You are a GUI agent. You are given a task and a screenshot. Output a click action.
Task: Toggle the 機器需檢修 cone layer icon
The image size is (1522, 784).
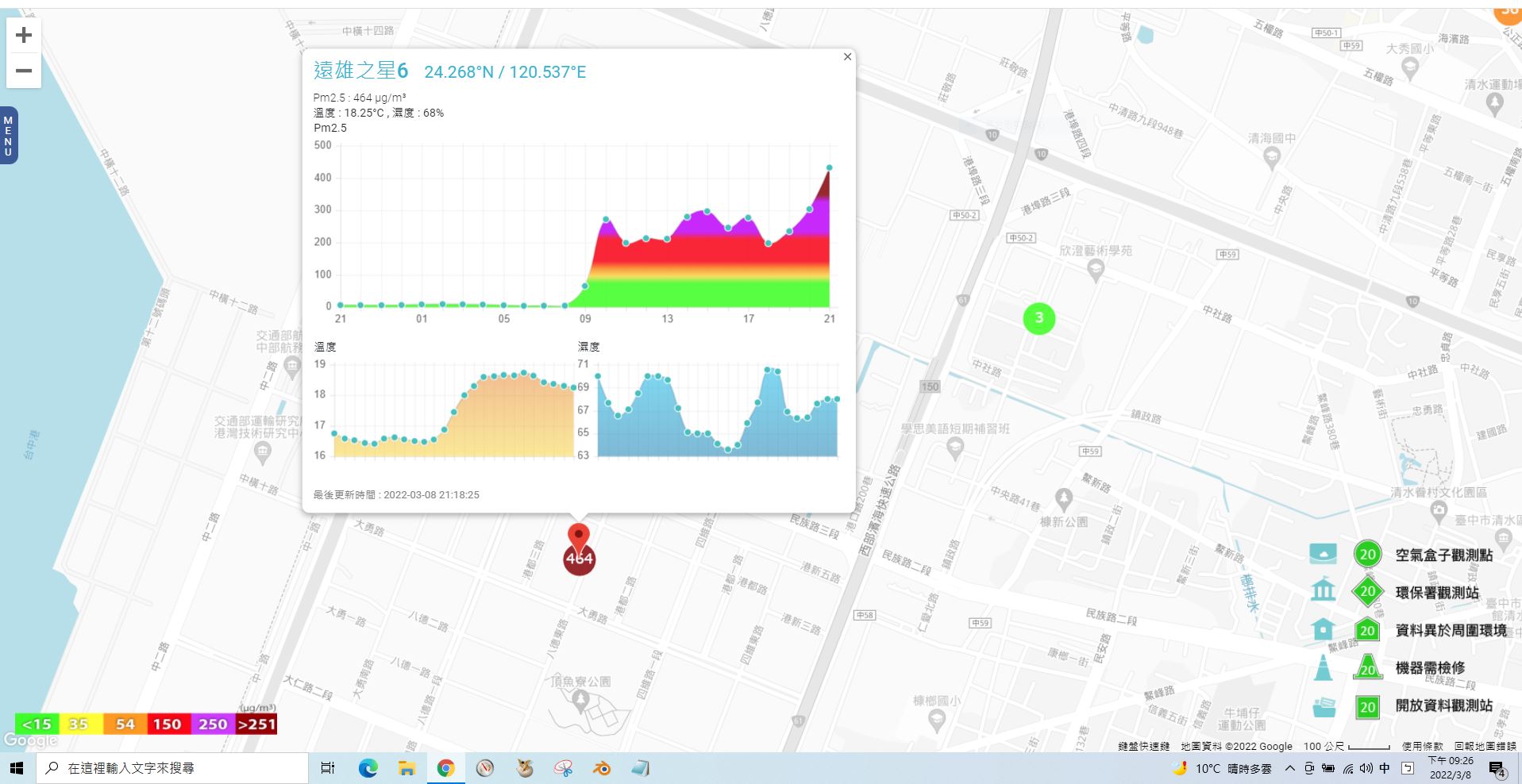pos(1323,667)
